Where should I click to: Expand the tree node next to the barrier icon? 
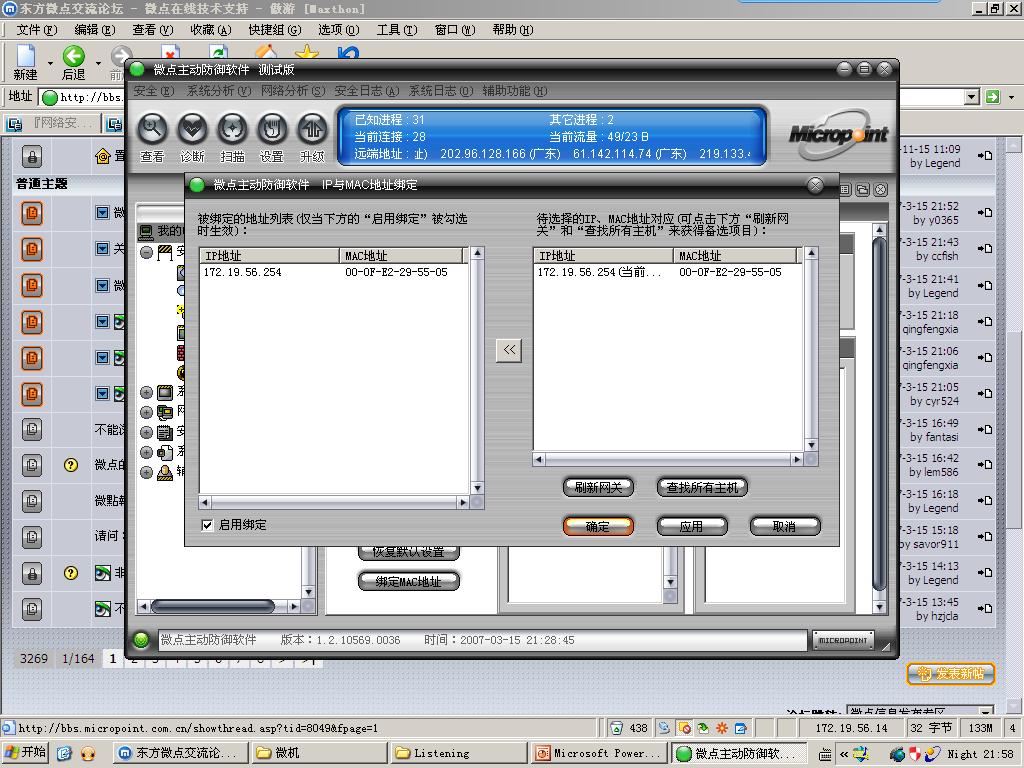click(x=147, y=253)
